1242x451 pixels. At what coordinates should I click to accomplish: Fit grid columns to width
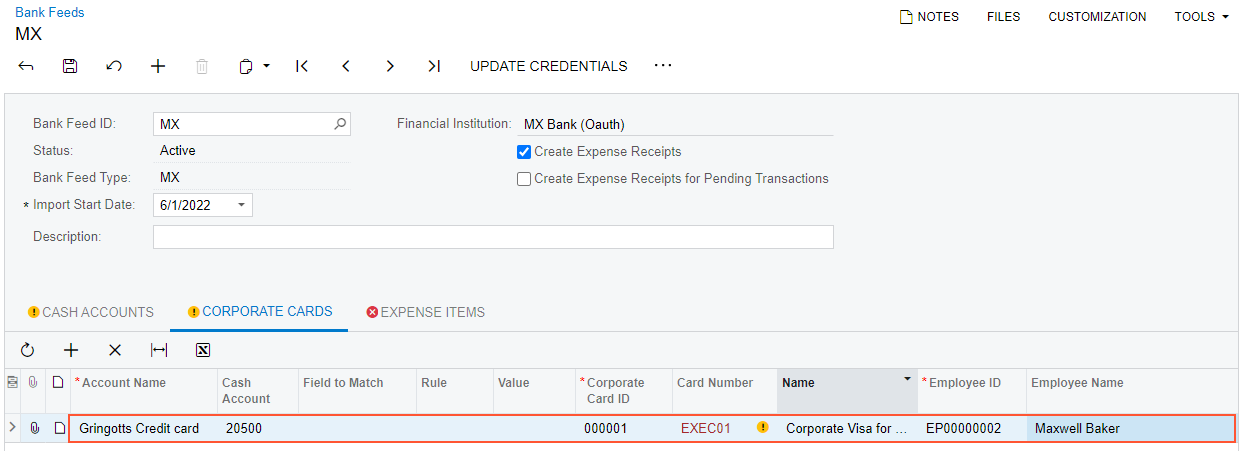[159, 350]
